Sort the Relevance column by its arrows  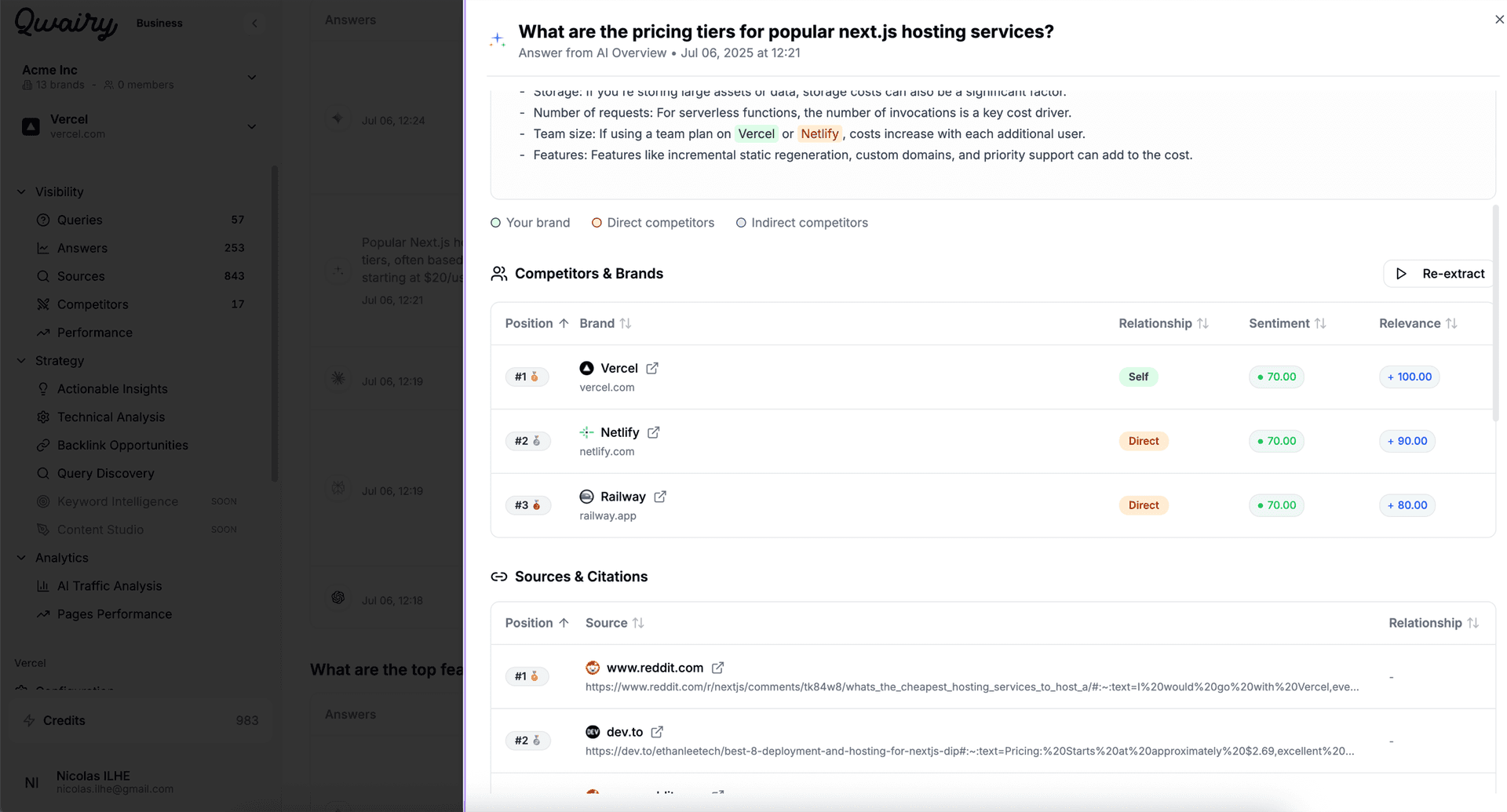click(1451, 323)
